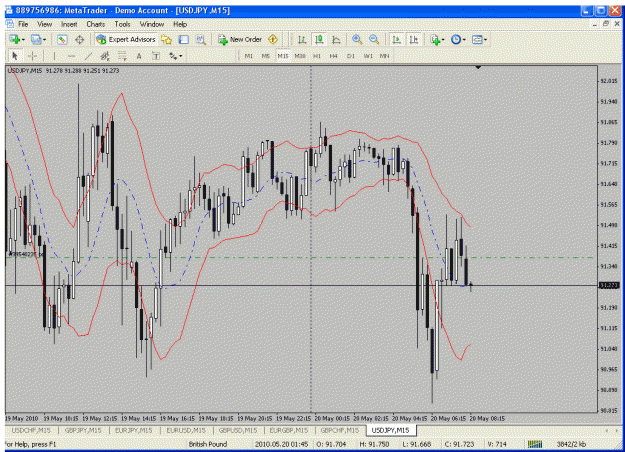Switch to H4 timeframe
Viewport: 625px width, 452px height.
(x=334, y=56)
